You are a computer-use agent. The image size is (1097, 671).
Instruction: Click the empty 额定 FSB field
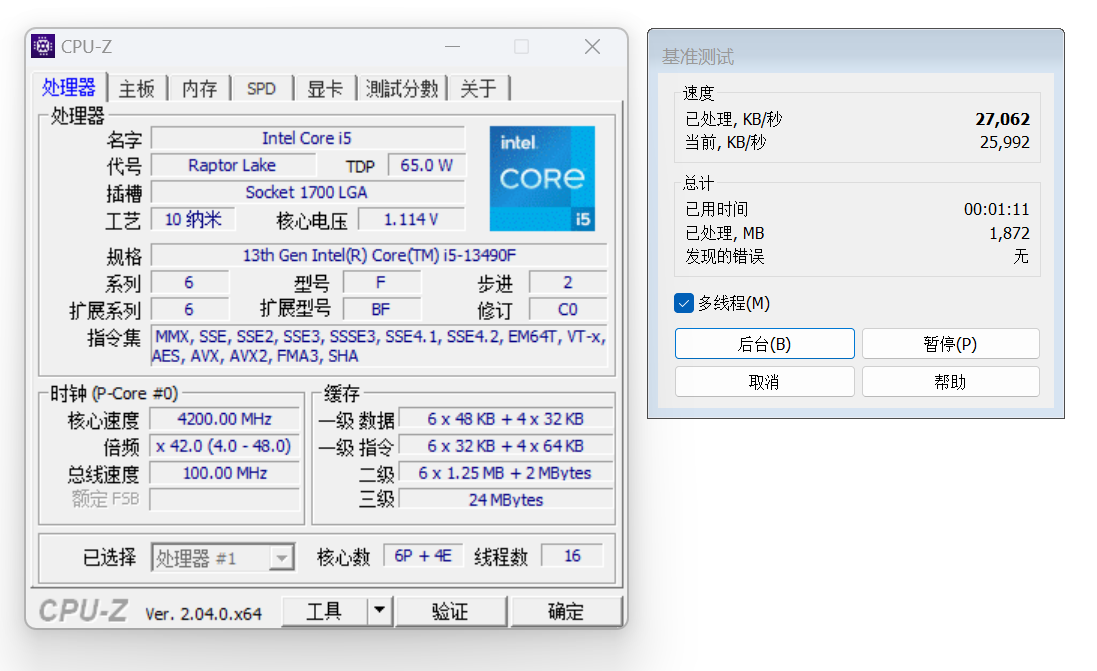point(225,500)
